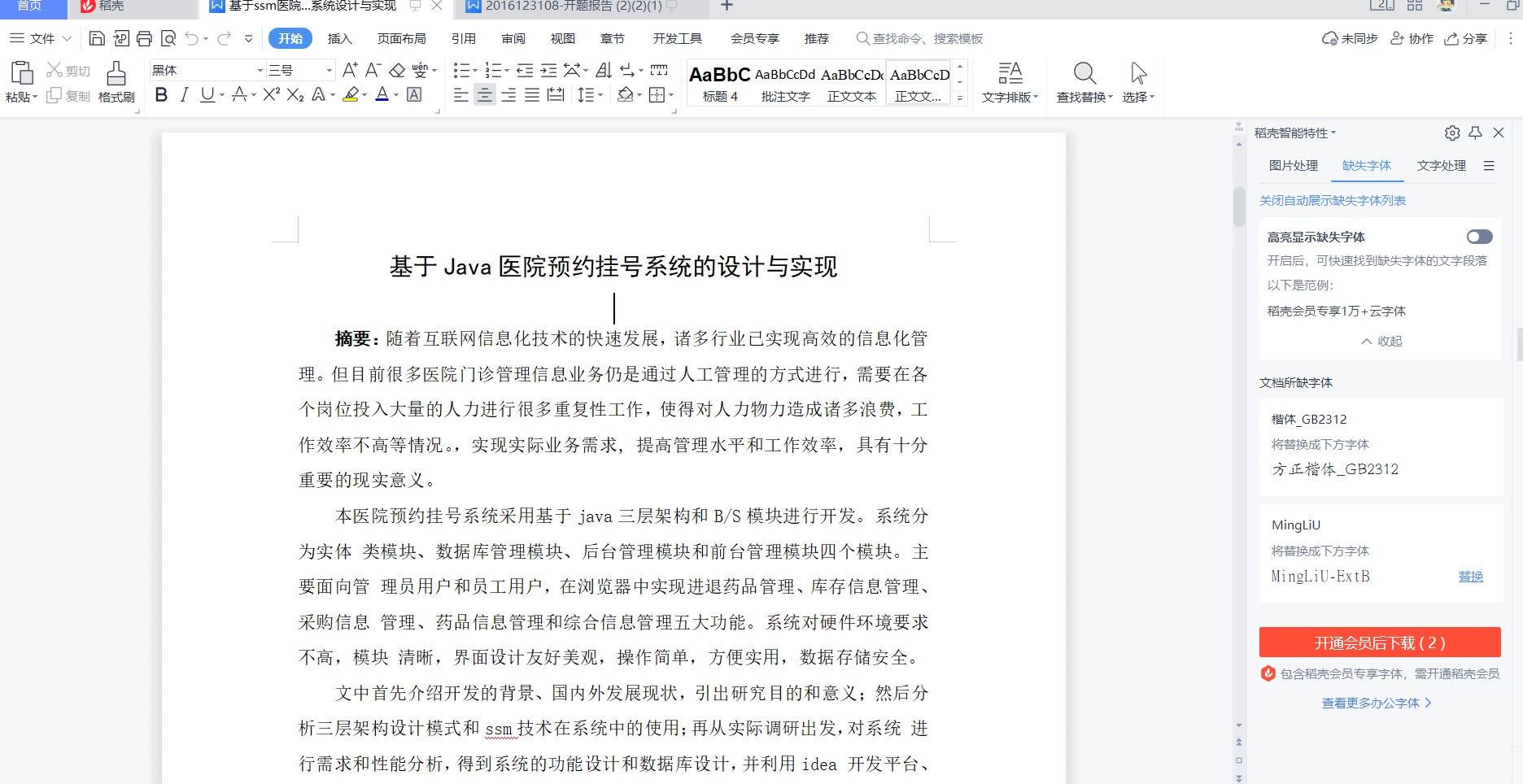The width and height of the screenshot is (1523, 784).
Task: Open the 文件 menu
Action: (41, 38)
